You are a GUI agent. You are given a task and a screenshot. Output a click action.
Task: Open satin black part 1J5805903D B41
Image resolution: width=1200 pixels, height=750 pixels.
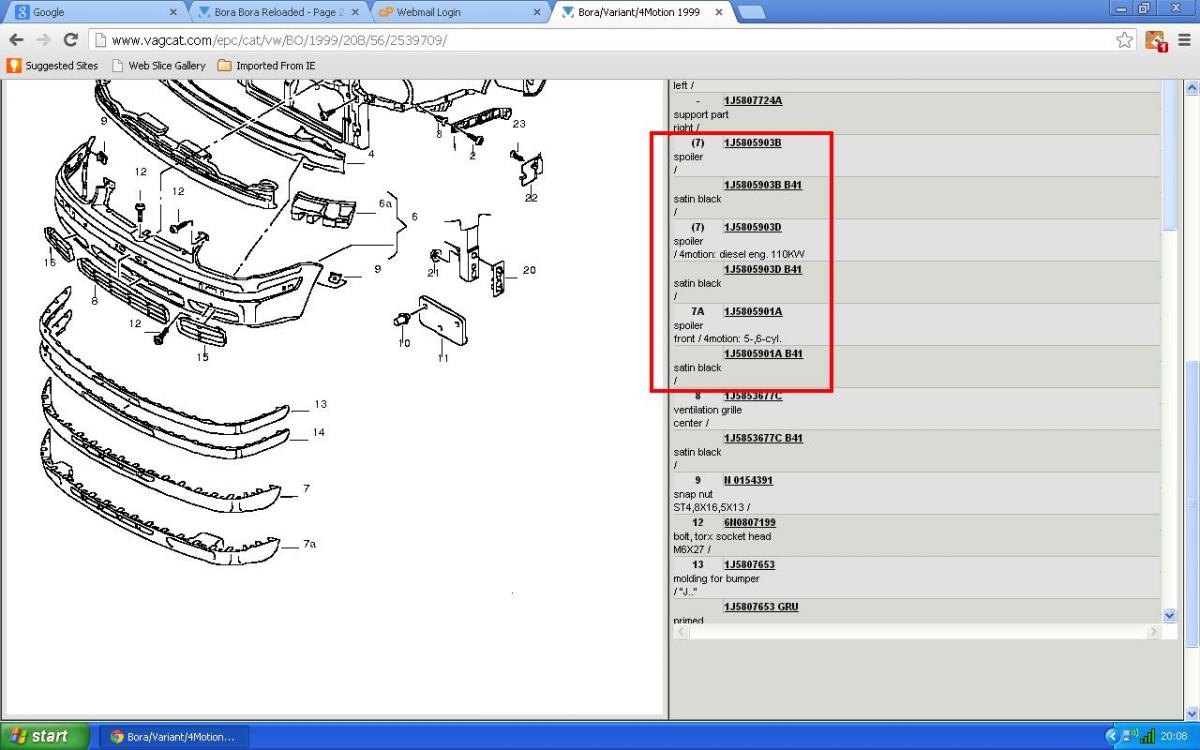(763, 269)
